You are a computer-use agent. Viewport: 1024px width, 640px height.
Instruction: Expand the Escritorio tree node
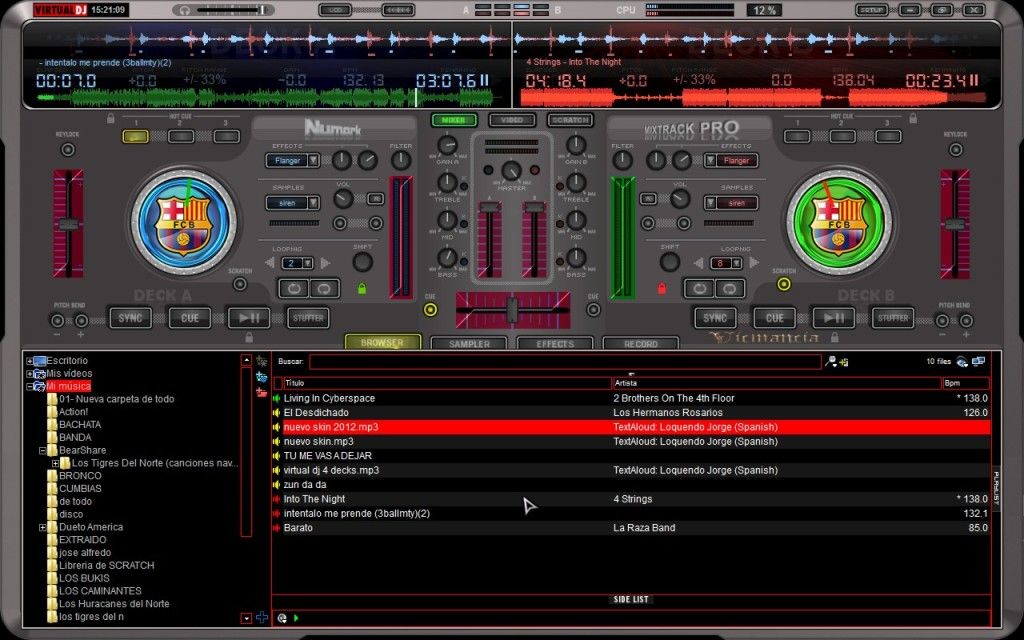tap(29, 360)
